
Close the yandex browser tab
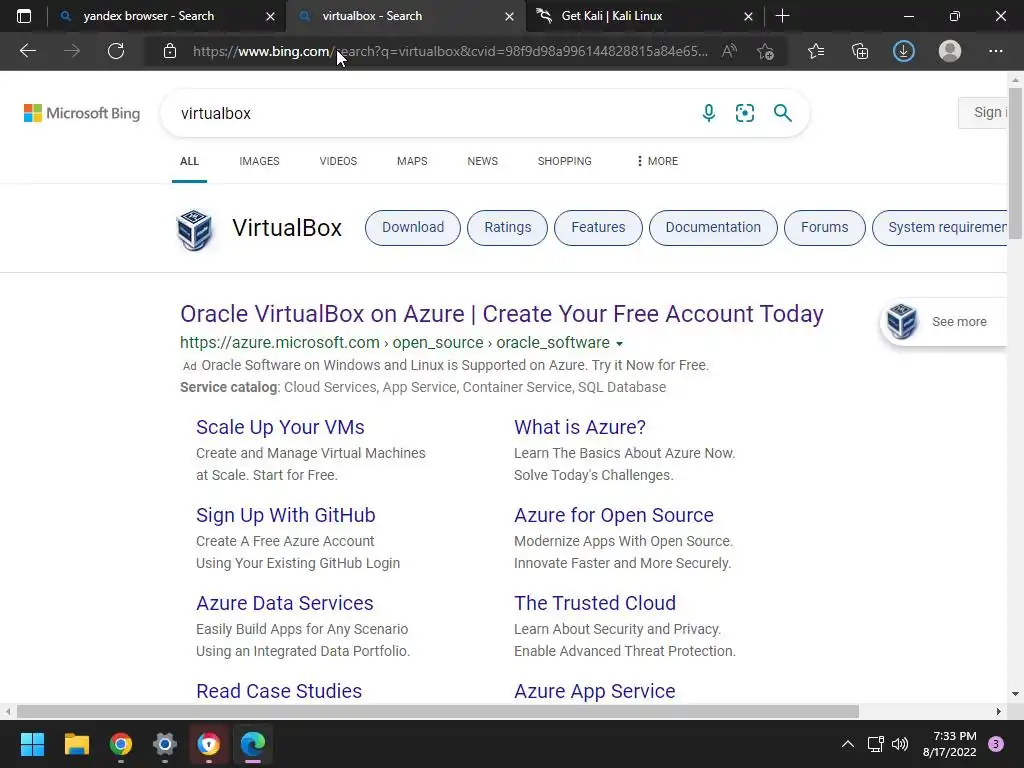tap(270, 16)
